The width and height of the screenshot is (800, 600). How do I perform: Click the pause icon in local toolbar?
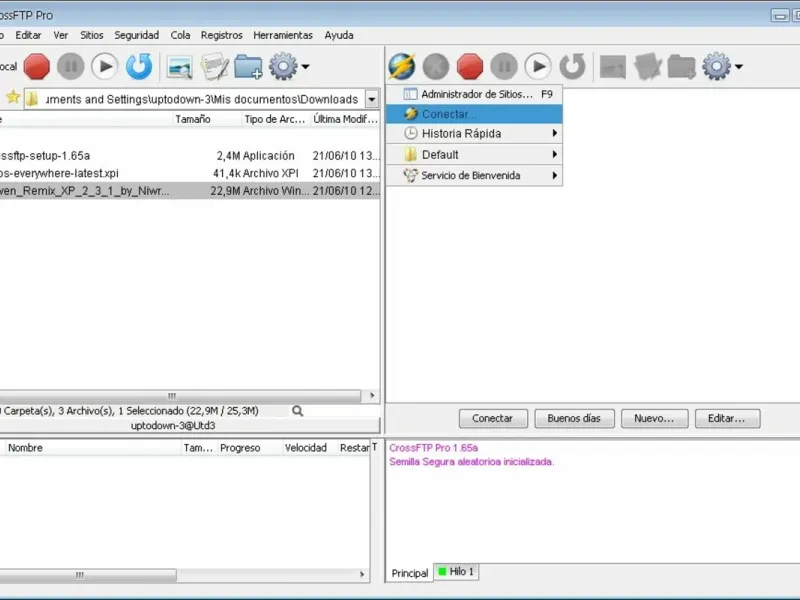pos(70,66)
